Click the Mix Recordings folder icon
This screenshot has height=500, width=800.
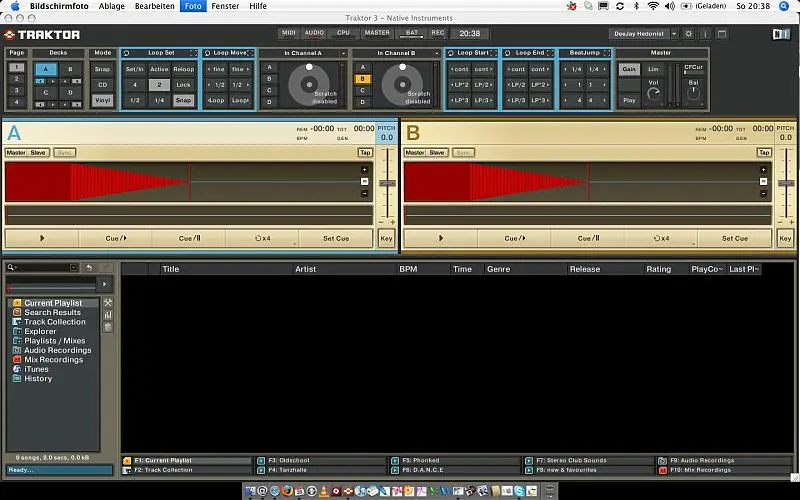point(17,360)
